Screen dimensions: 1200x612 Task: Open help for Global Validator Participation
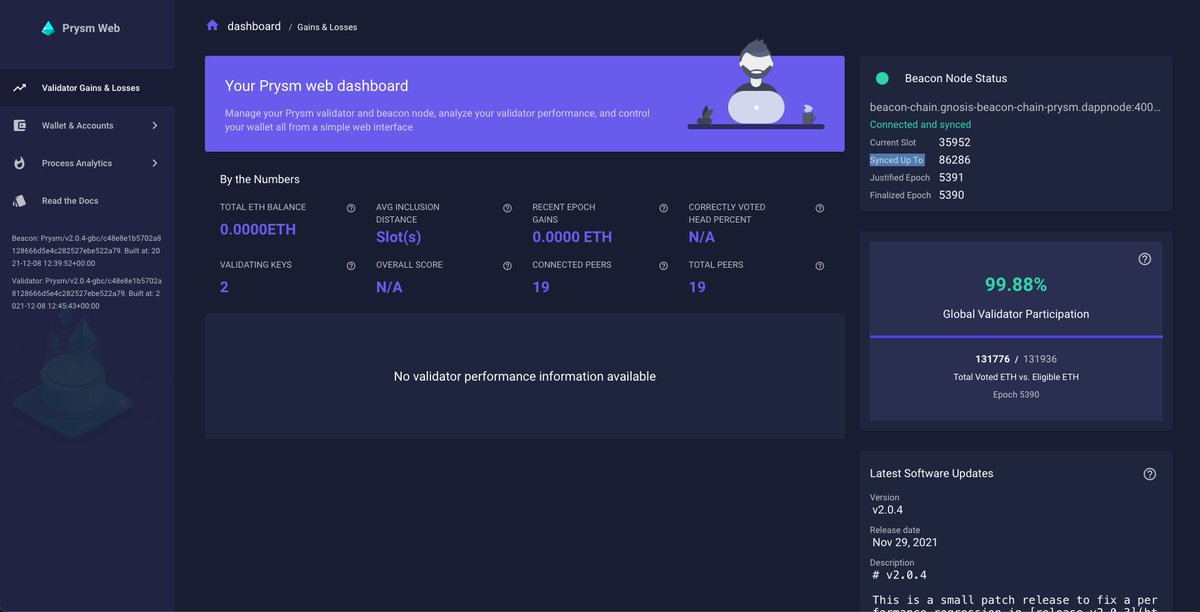click(x=1145, y=259)
